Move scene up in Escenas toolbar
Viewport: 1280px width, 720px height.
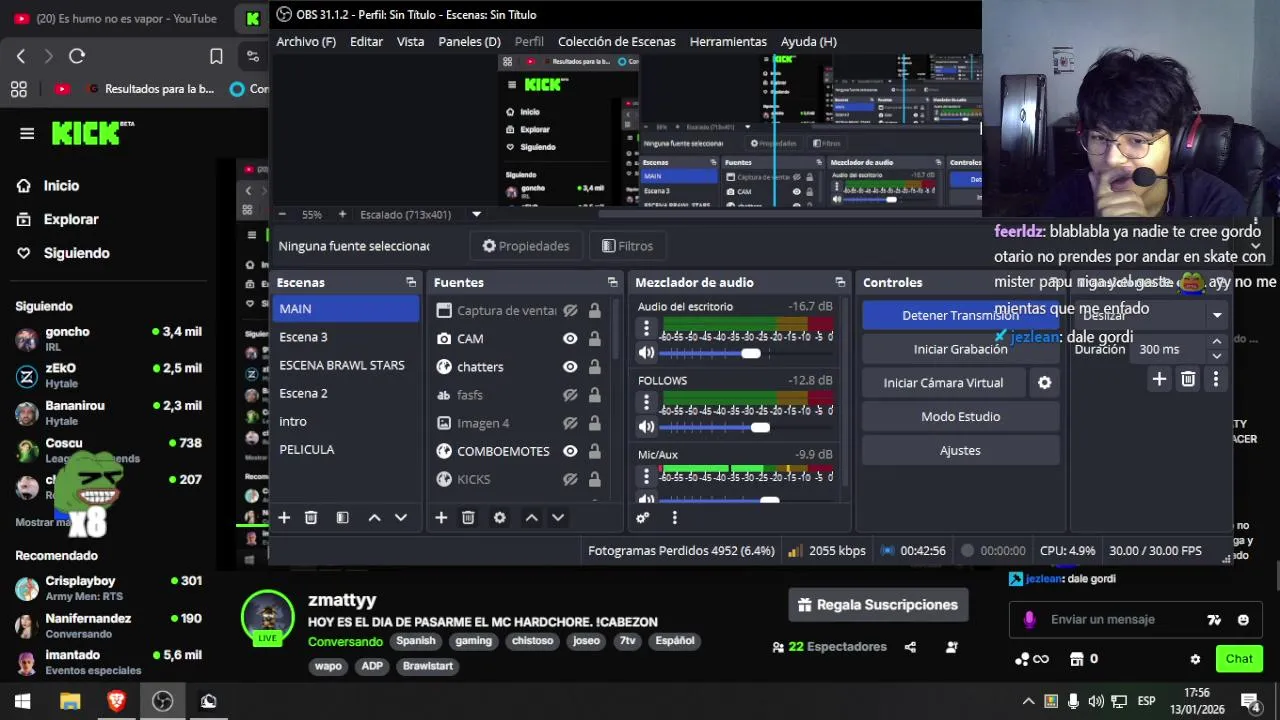(374, 517)
